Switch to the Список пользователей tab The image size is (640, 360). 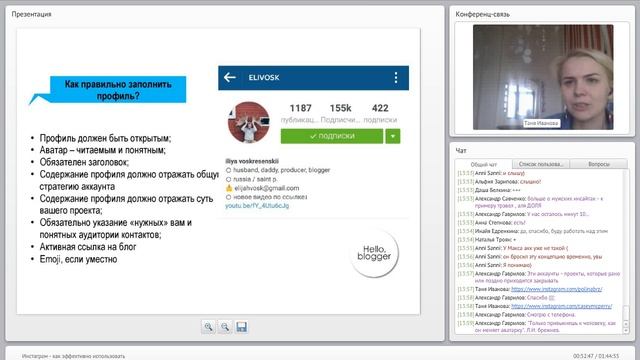click(540, 164)
